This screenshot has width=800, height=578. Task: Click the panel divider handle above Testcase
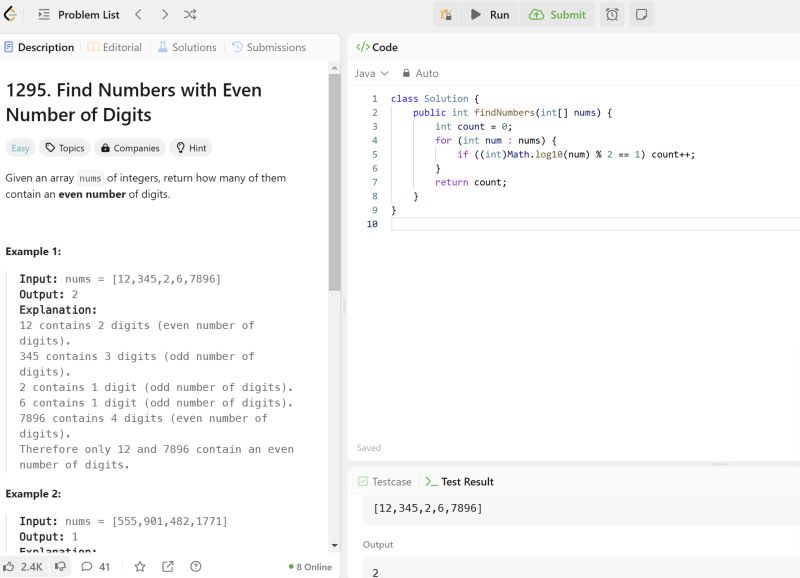(720, 464)
